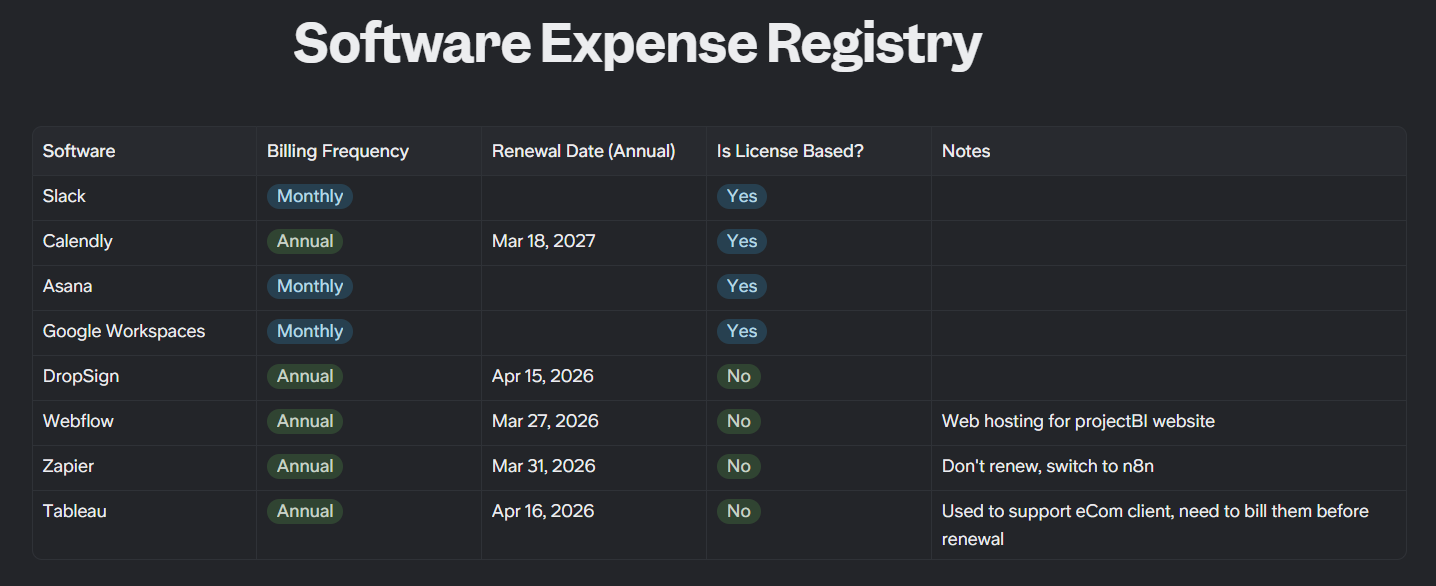Click the No license tag for Zapier
Screen dimensions: 1436x586
point(739,466)
